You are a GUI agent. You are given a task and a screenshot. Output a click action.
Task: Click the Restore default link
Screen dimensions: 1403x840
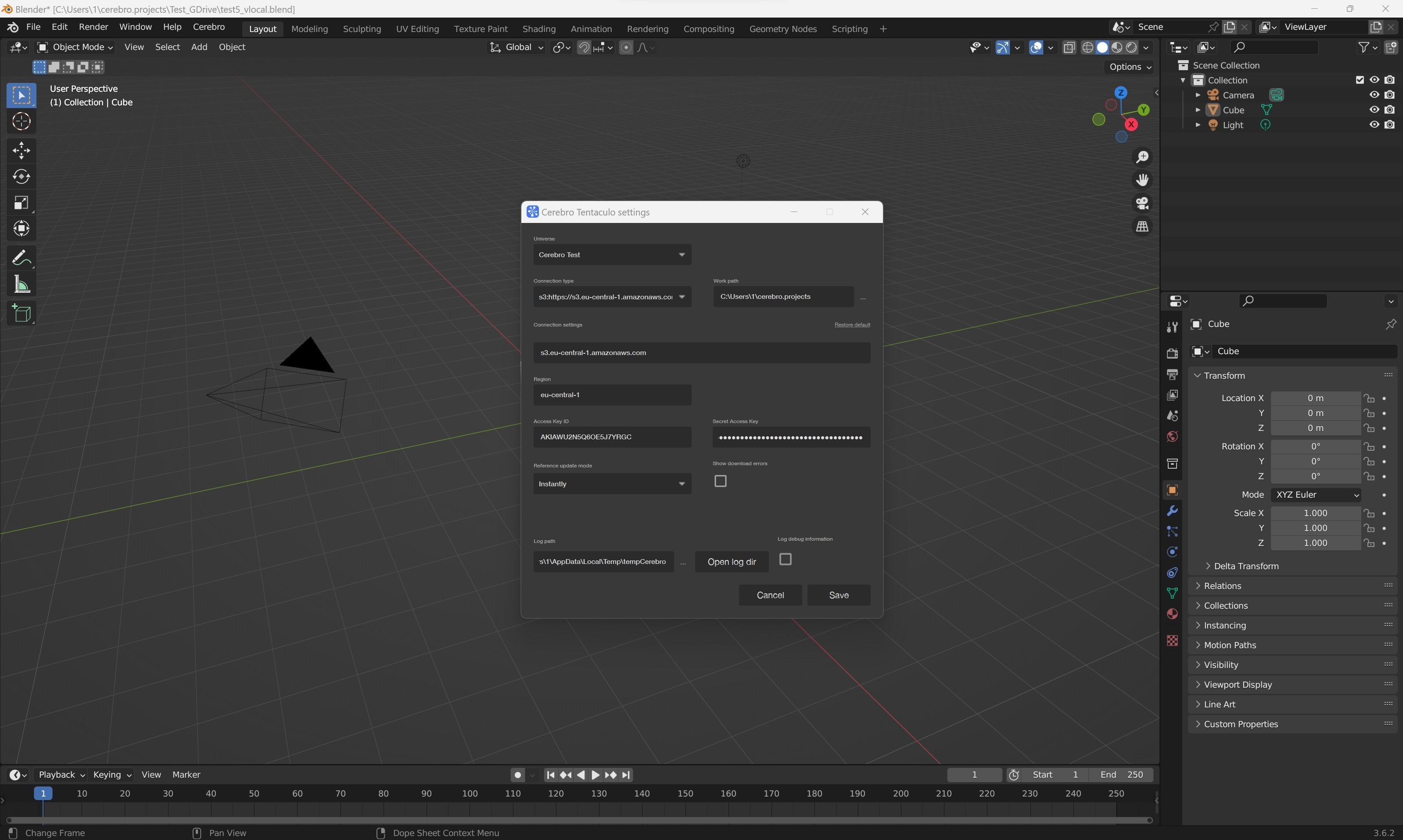852,325
